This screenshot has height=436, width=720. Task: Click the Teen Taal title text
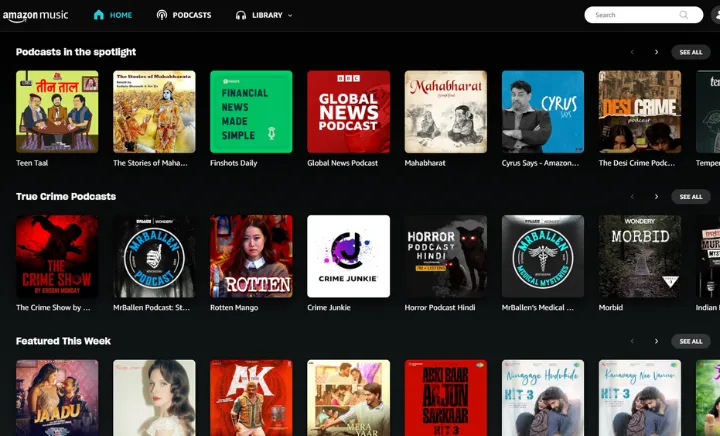coord(32,163)
